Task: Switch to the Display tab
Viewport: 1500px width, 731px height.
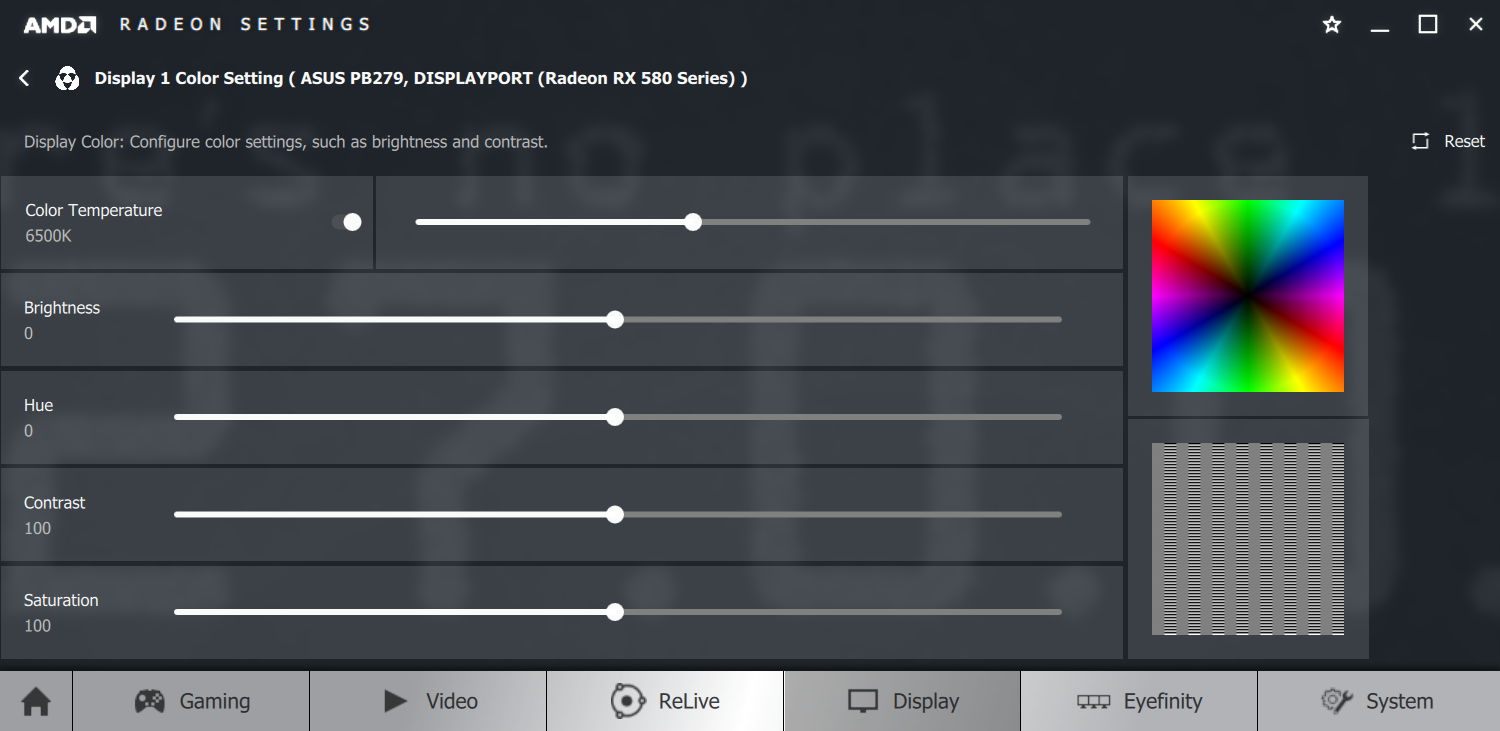Action: pyautogui.click(x=902, y=701)
